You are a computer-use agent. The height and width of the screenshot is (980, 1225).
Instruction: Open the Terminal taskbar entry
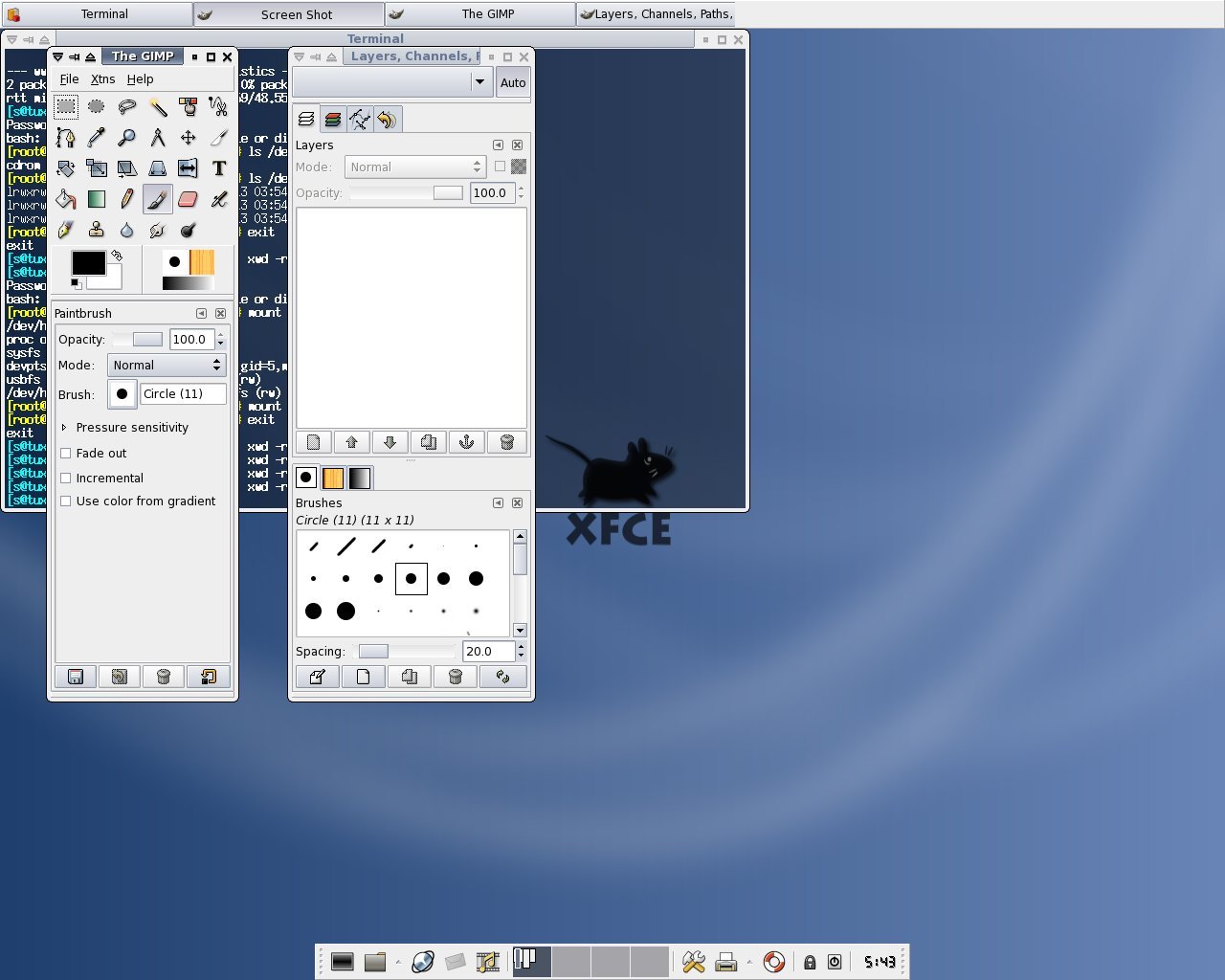pos(96,14)
